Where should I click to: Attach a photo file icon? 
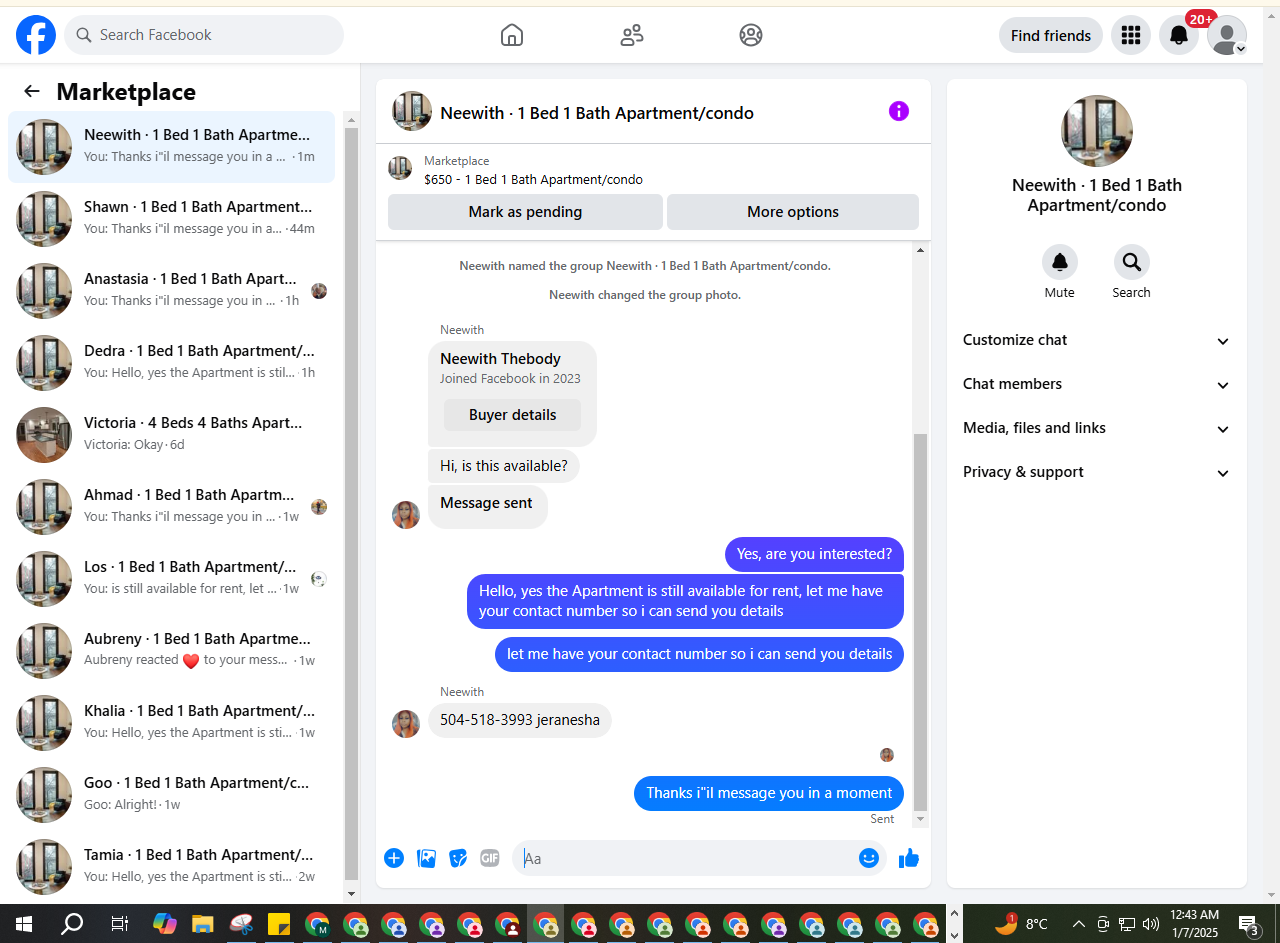click(426, 858)
